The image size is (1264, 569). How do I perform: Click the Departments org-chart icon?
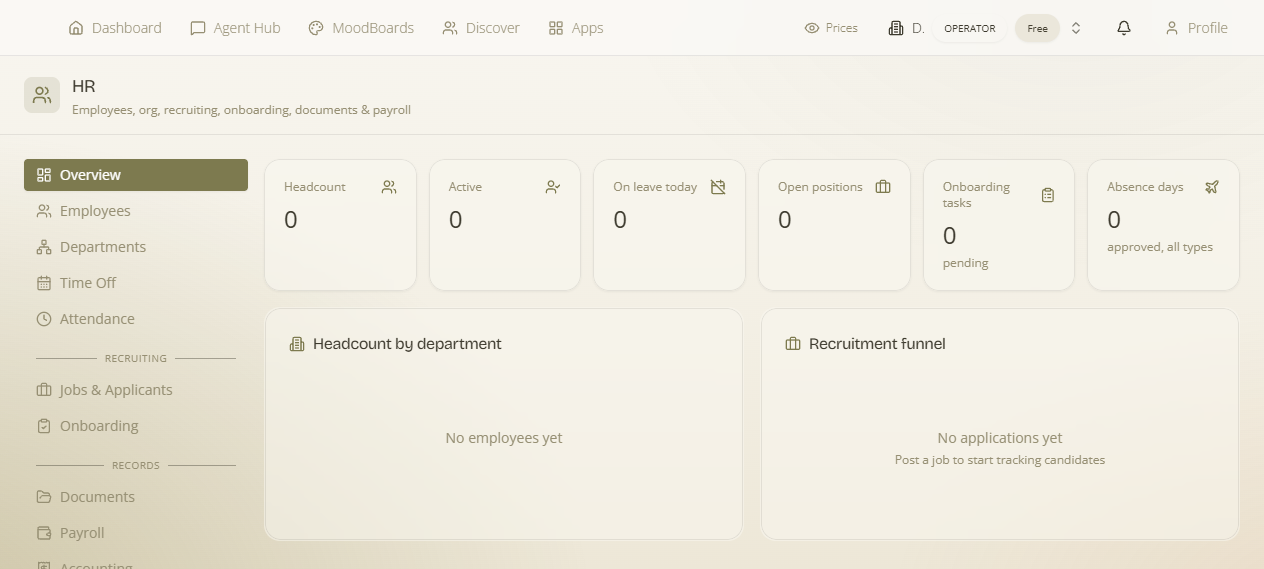(44, 247)
